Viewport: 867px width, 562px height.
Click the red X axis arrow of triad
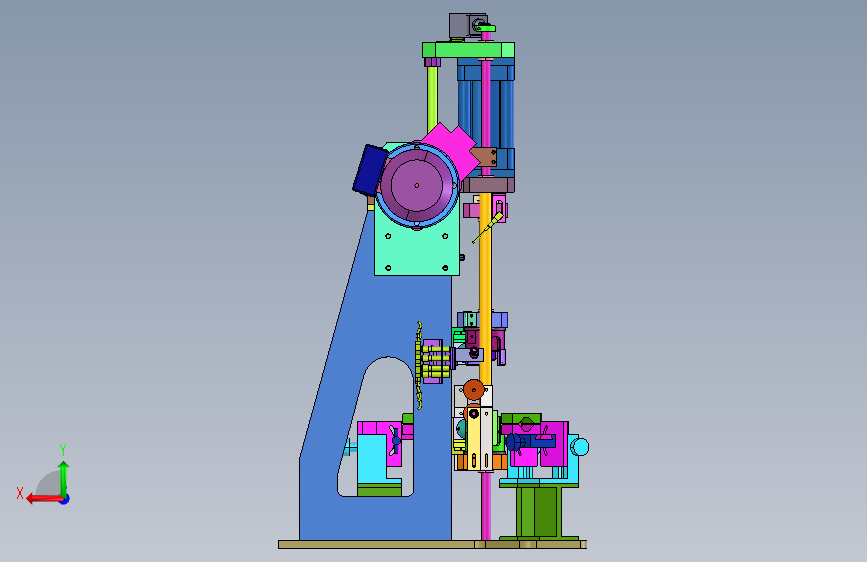(43, 499)
